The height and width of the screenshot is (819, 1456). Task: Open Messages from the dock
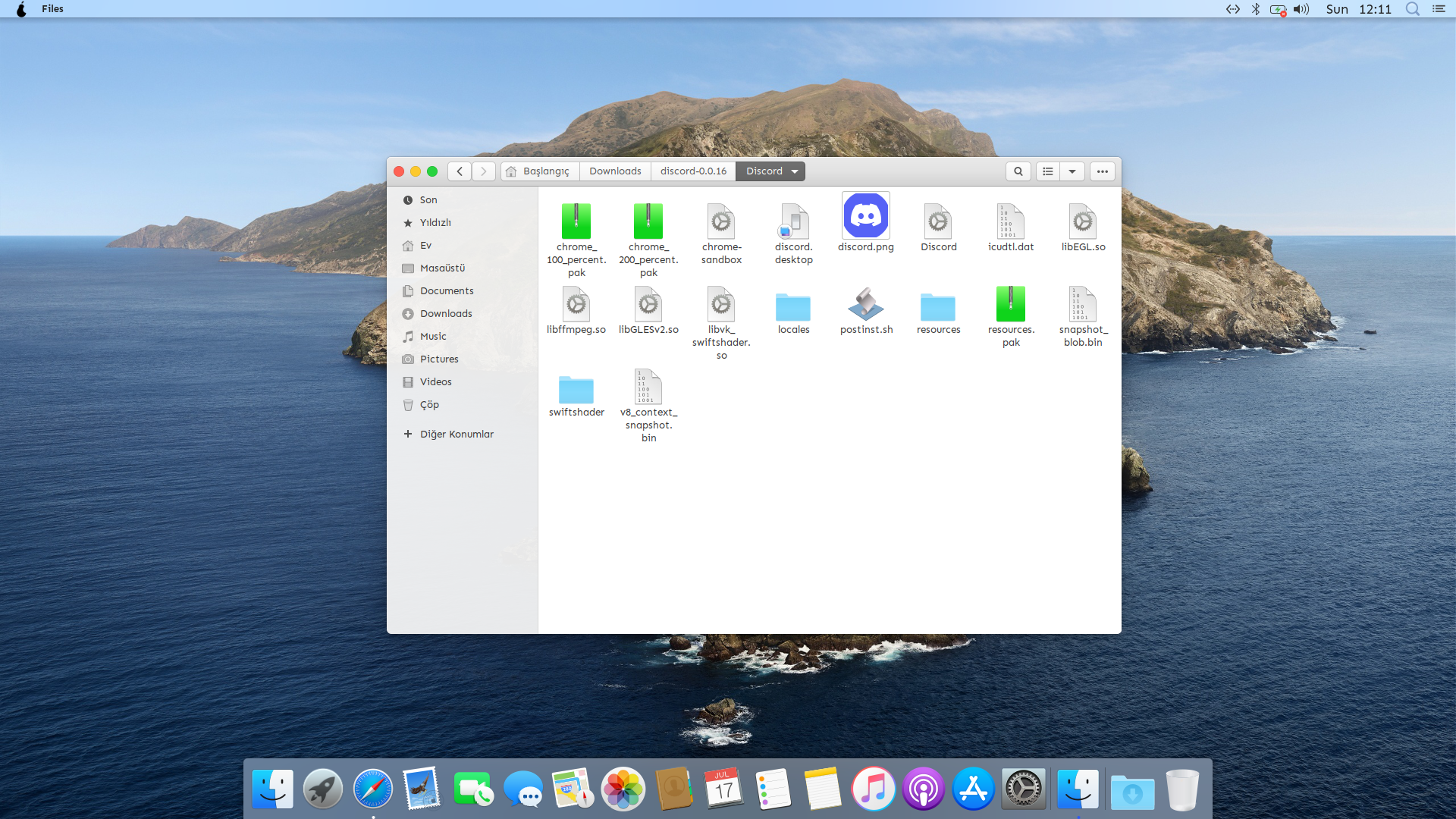point(523,789)
